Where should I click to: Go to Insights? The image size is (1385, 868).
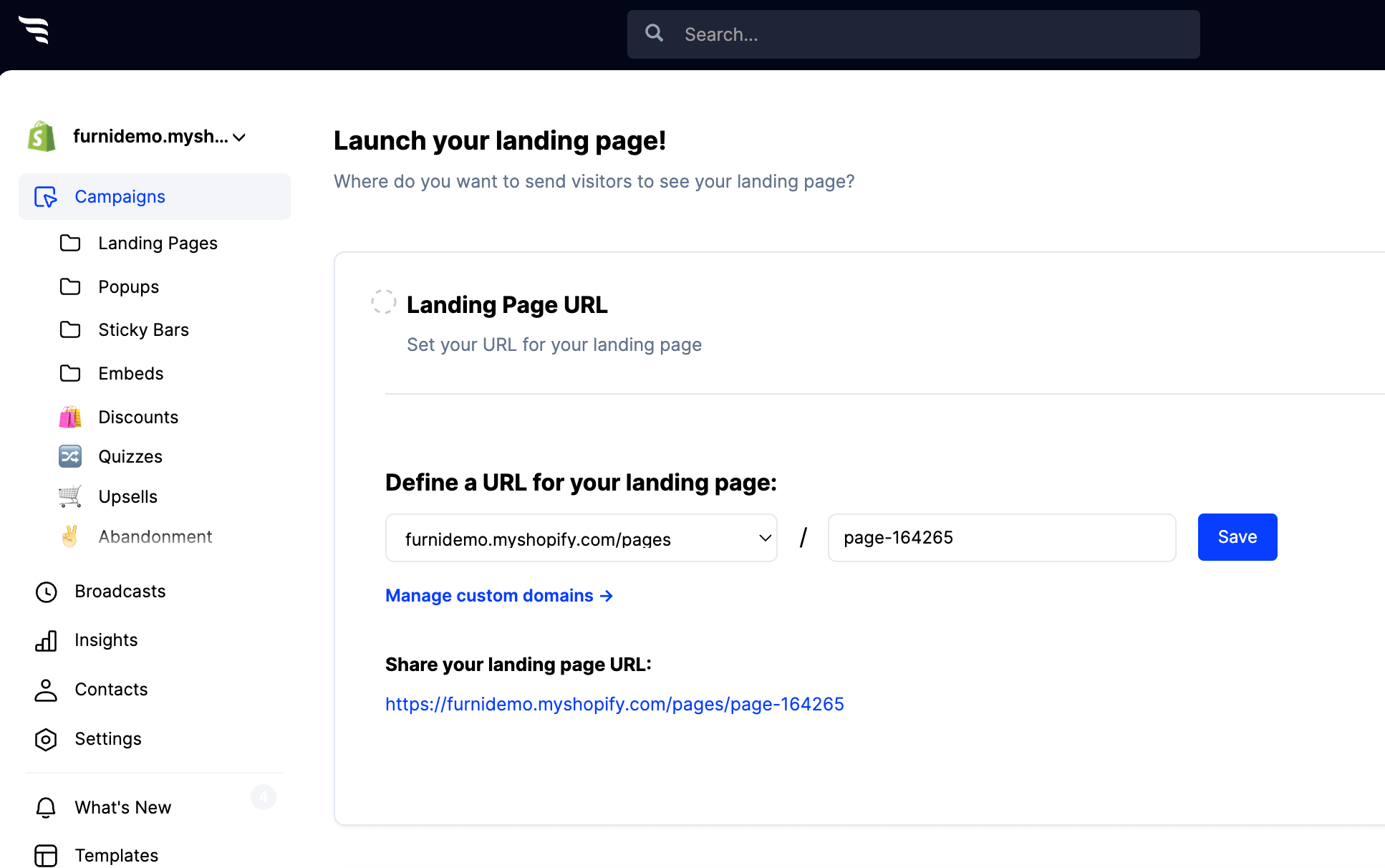click(106, 640)
